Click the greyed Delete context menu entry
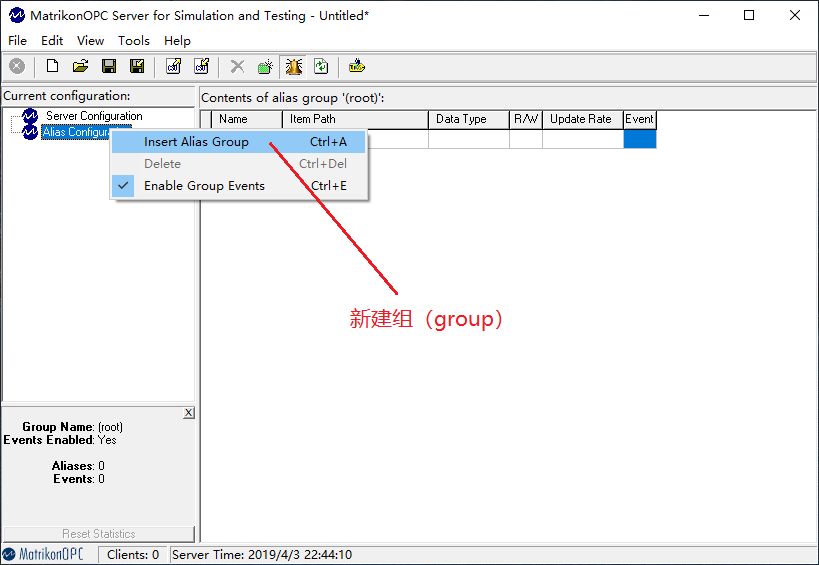This screenshot has height=565, width=819. (x=238, y=164)
